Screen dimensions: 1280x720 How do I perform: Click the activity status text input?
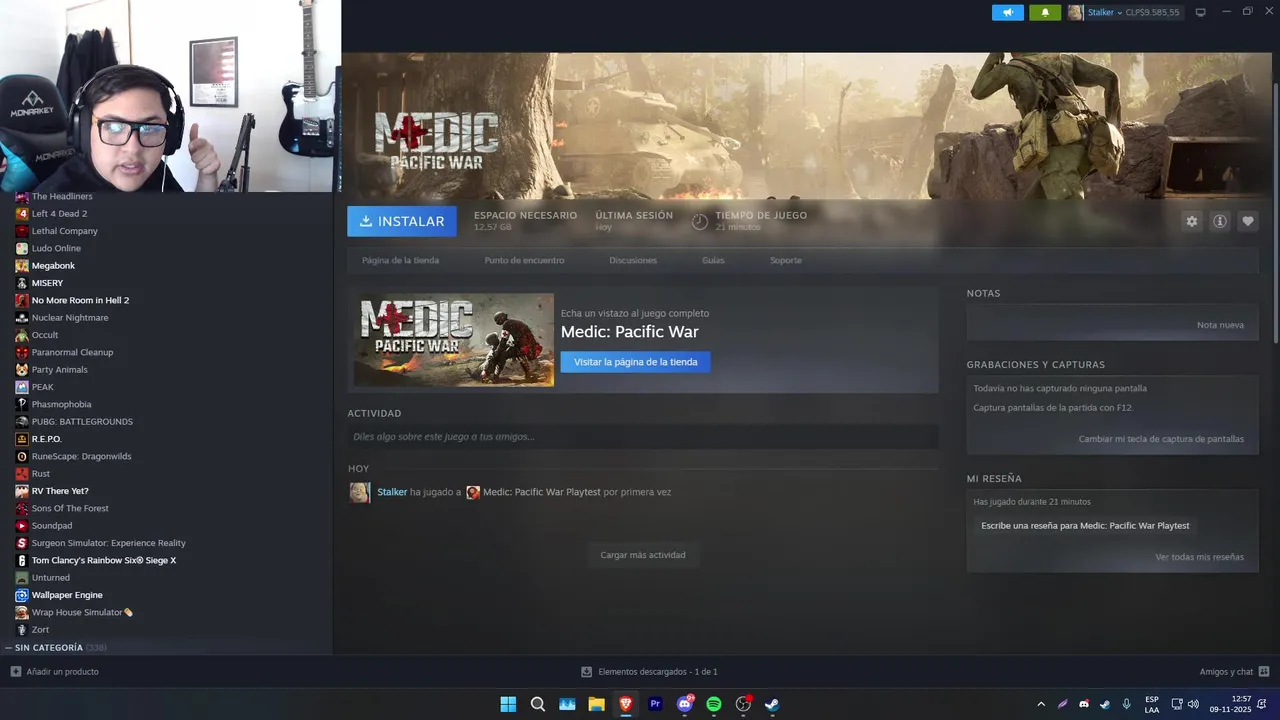643,437
